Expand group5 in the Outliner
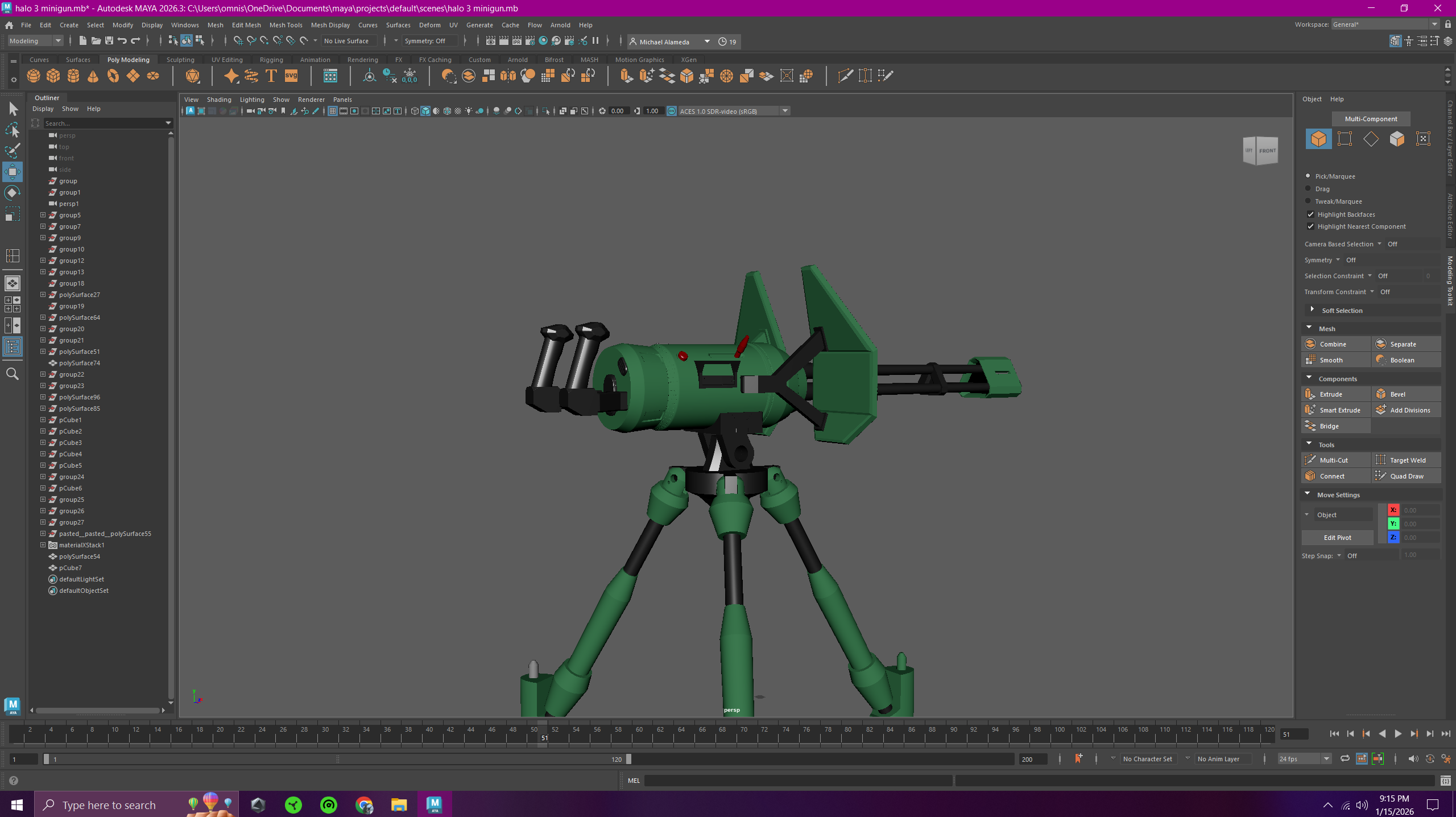1456x817 pixels. click(43, 215)
